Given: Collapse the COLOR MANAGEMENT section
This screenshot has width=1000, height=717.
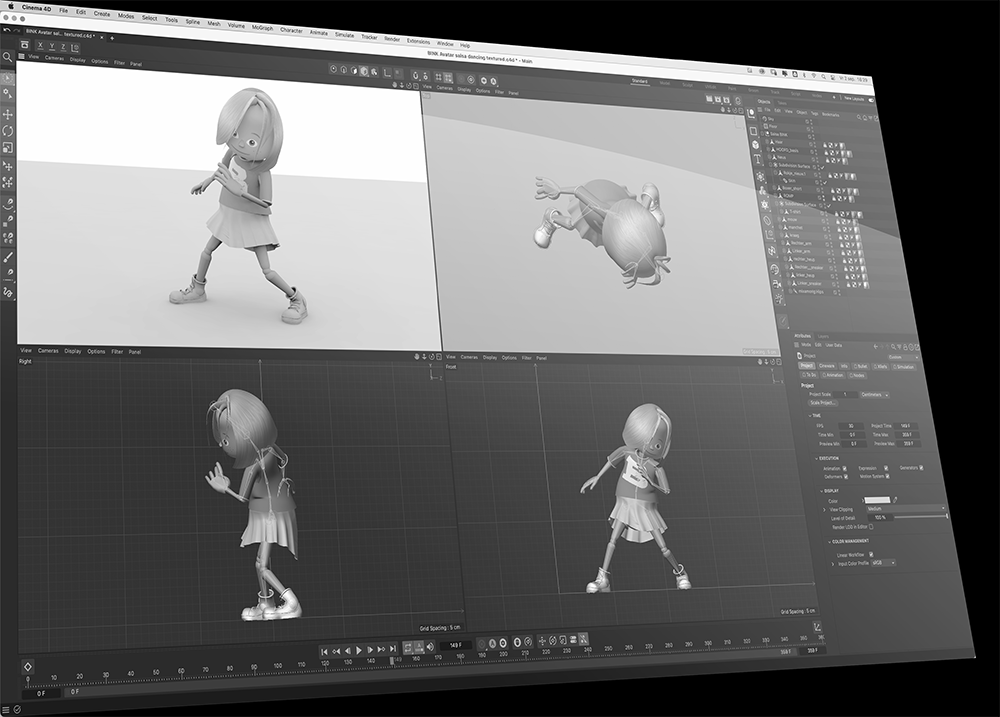Looking at the screenshot, I should point(829,541).
